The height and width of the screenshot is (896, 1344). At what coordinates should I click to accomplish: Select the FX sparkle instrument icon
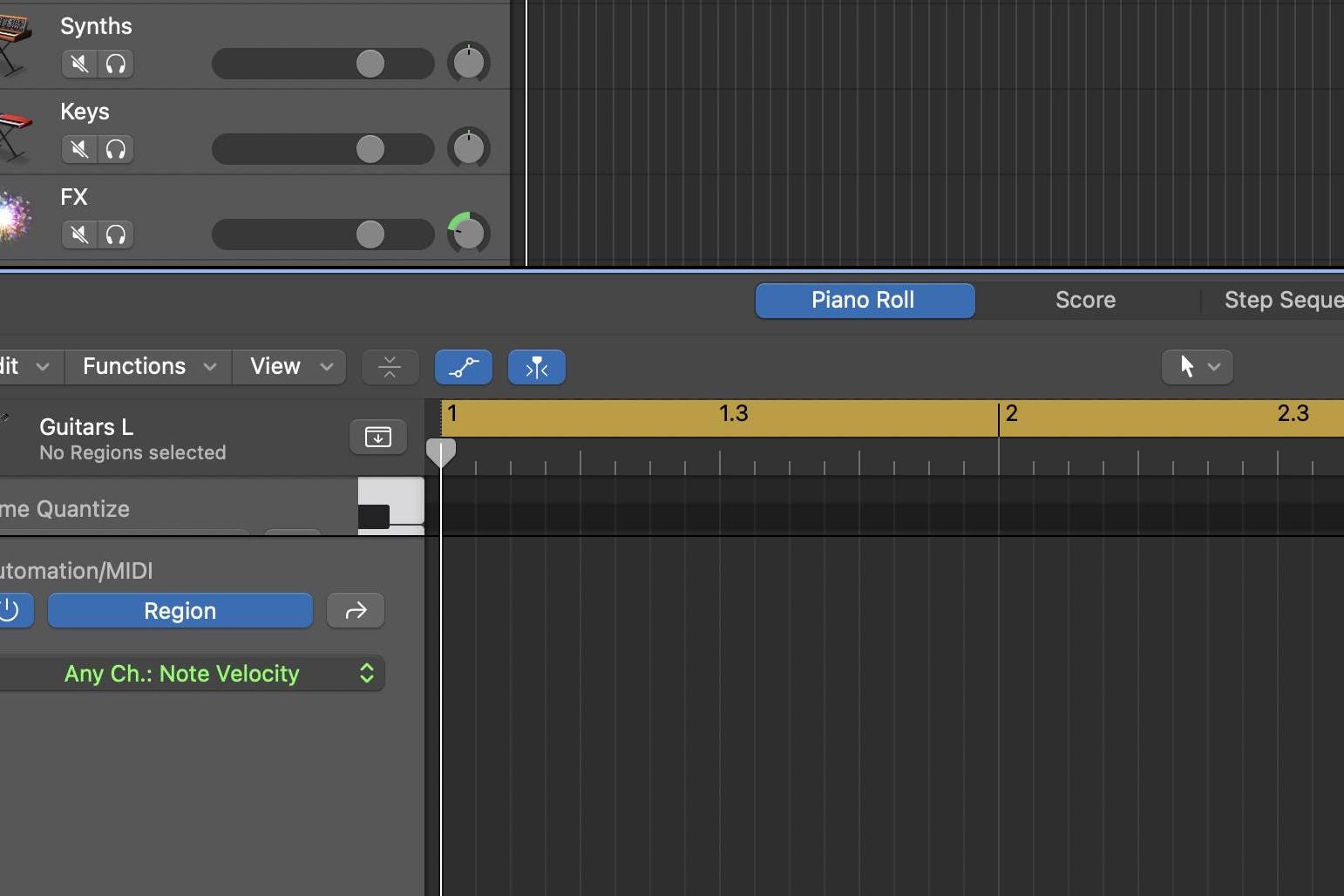point(15,215)
